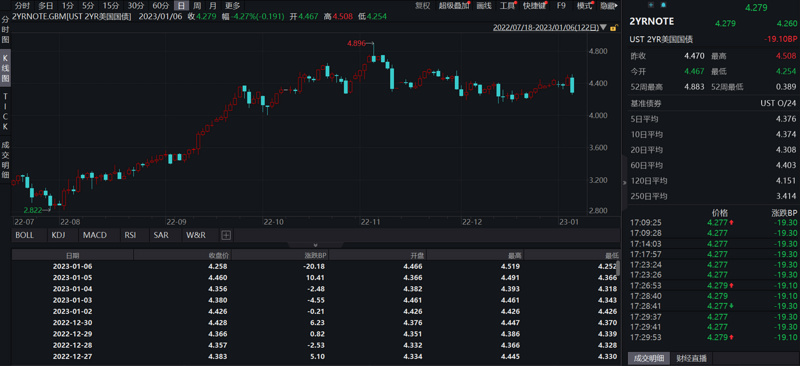Click the 2YRNOTE title in quote panel
The width and height of the screenshot is (800, 366).
[x=652, y=21]
